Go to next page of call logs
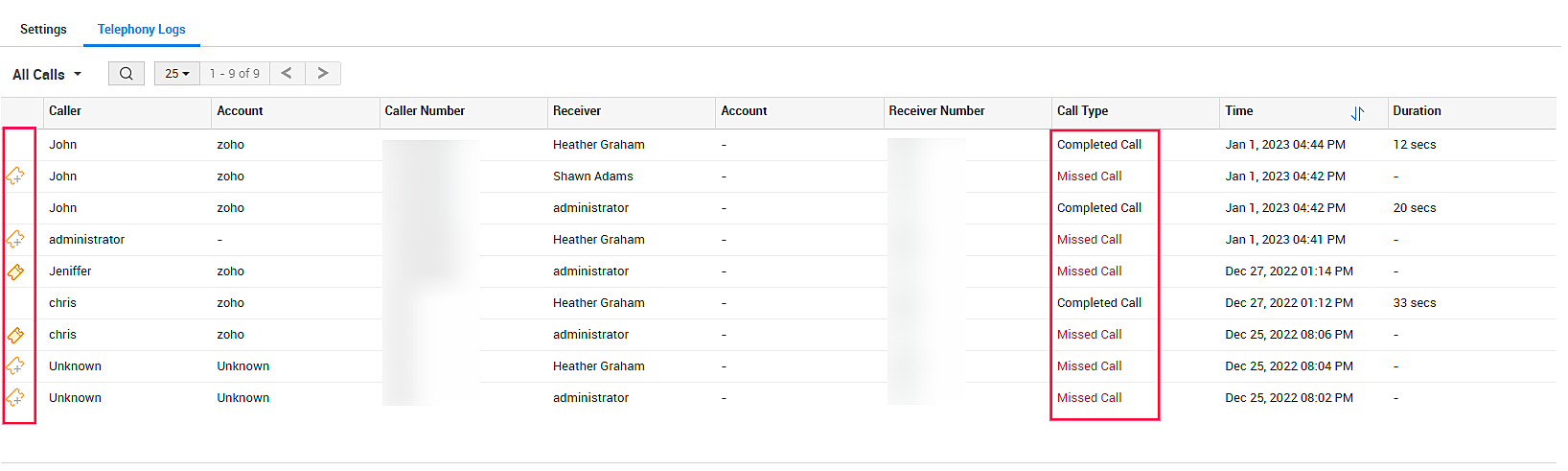The image size is (1568, 471). click(x=323, y=73)
